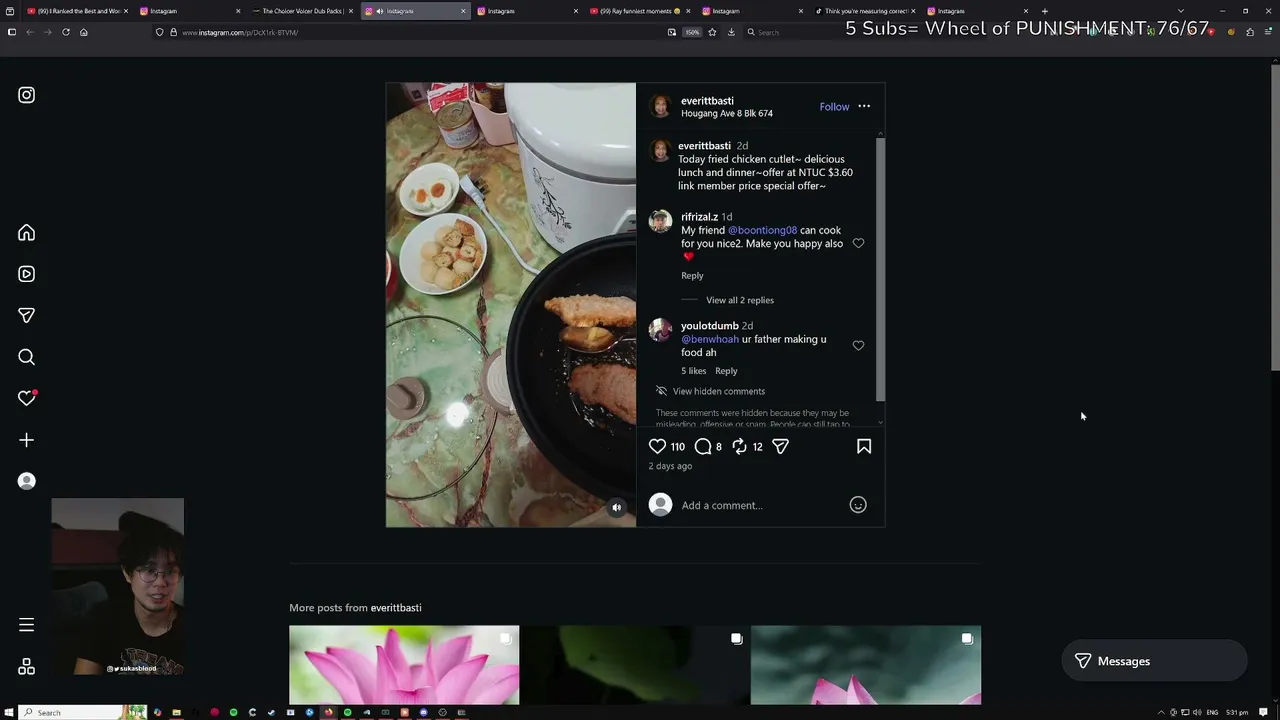The width and height of the screenshot is (1280, 720).
Task: Open the Search magnifier in sidebar
Action: [27, 357]
